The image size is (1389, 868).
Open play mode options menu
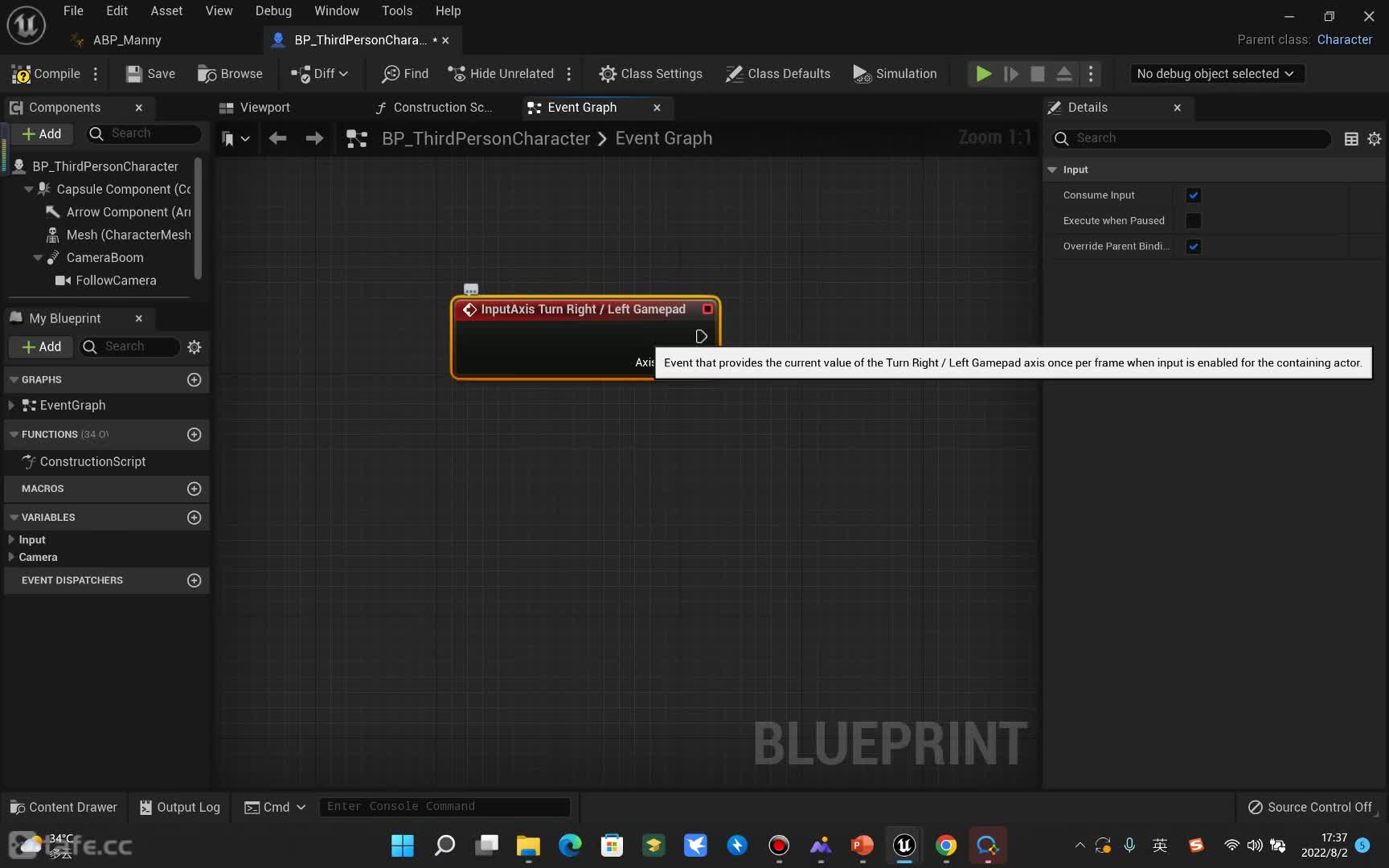[x=1091, y=74]
